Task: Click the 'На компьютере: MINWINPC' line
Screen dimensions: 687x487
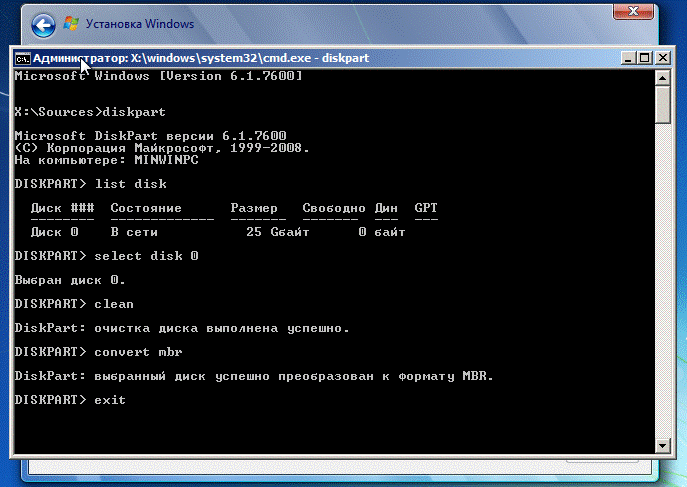Action: pos(106,160)
